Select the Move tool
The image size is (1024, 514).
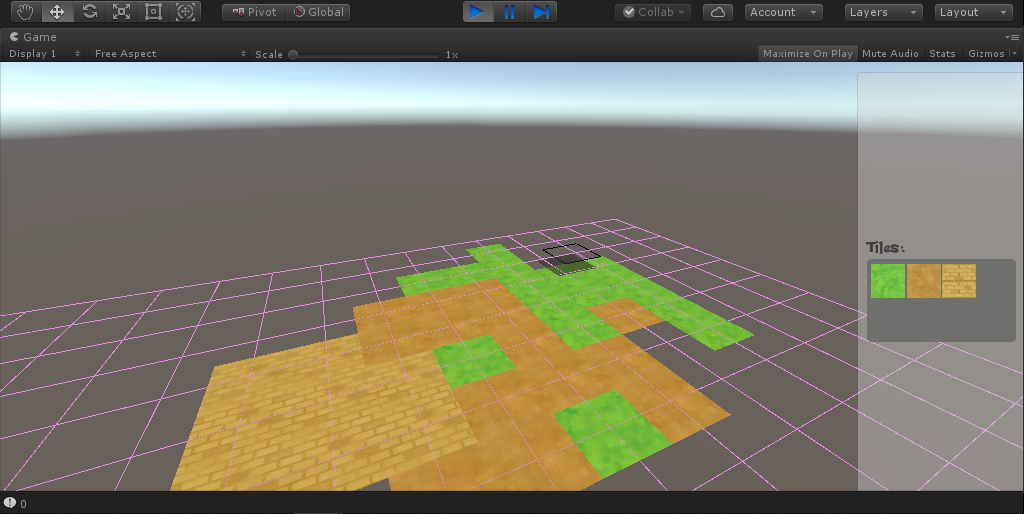[x=57, y=12]
